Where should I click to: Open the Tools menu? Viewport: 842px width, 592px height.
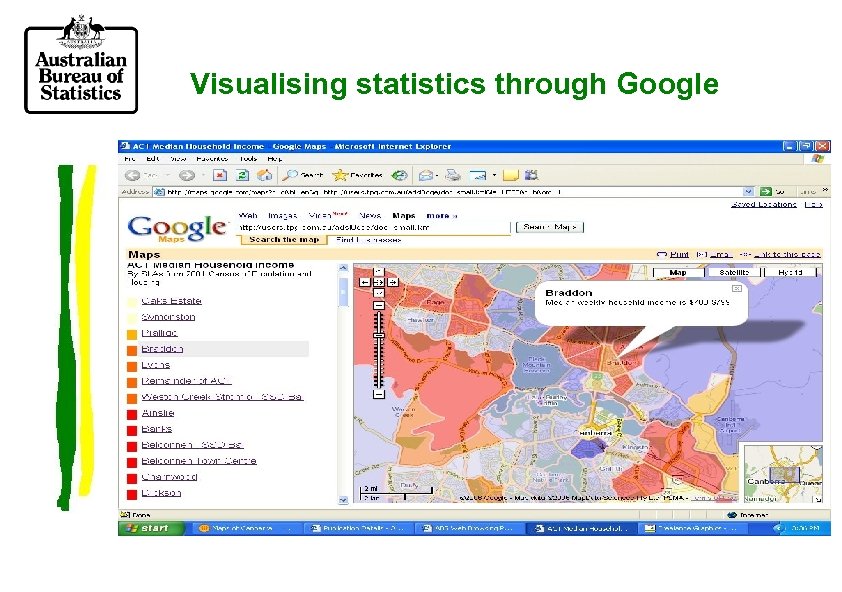248,159
